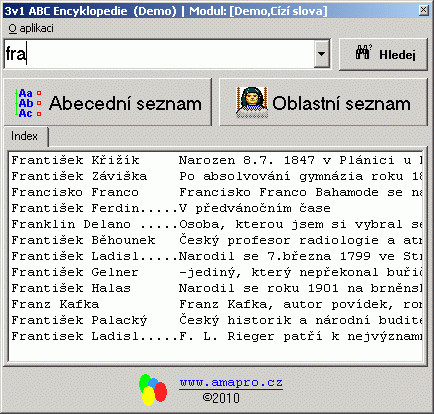Open the Abecední seznam list
Image resolution: width=434 pixels, height=414 pixels.
click(x=108, y=102)
